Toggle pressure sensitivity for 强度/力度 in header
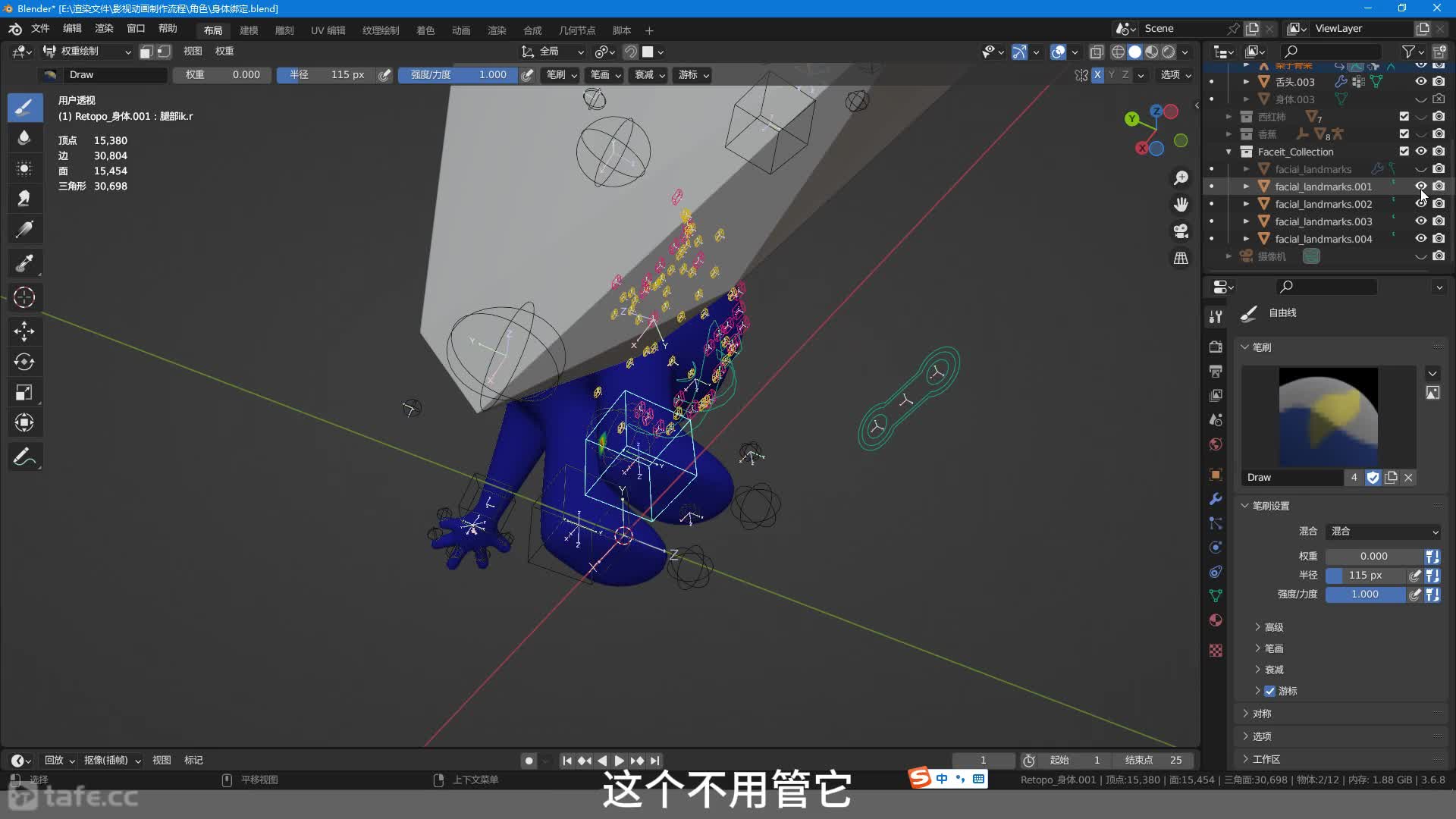 [x=526, y=75]
